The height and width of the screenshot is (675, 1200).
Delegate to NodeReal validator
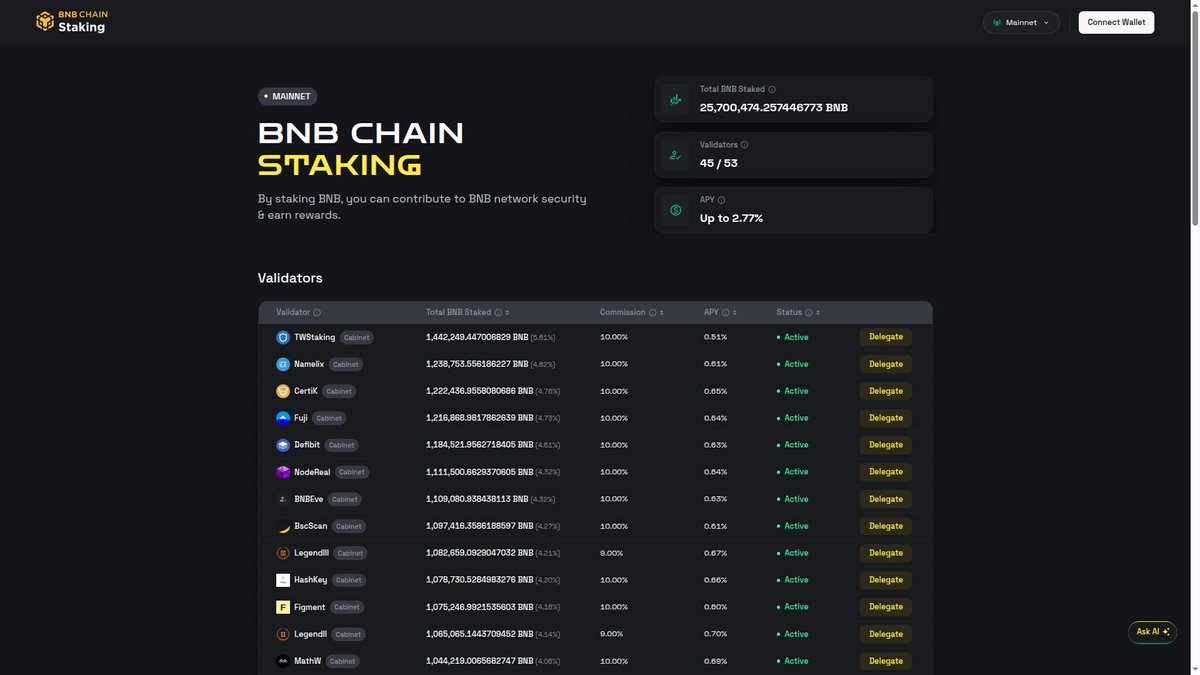tap(886, 472)
